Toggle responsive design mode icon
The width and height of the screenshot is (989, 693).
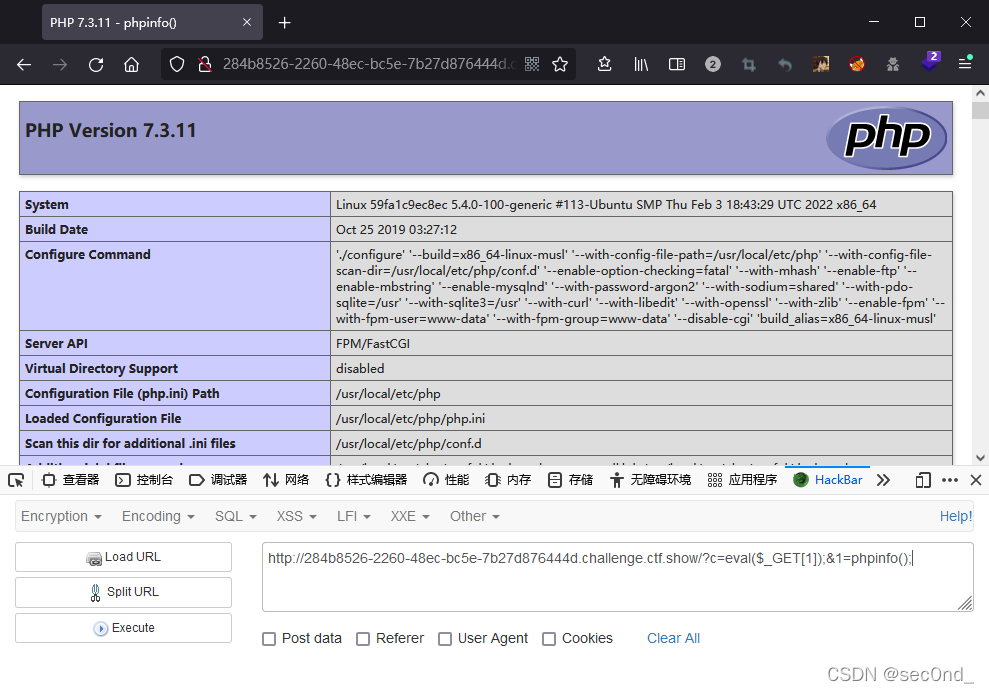click(x=923, y=480)
